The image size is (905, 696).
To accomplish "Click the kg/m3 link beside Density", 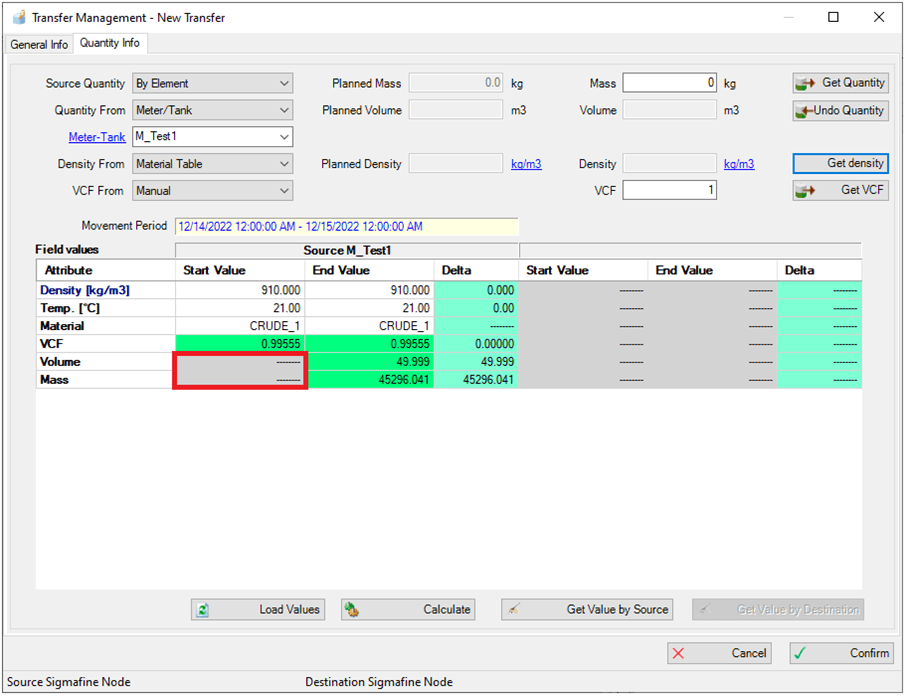I will coord(738,163).
